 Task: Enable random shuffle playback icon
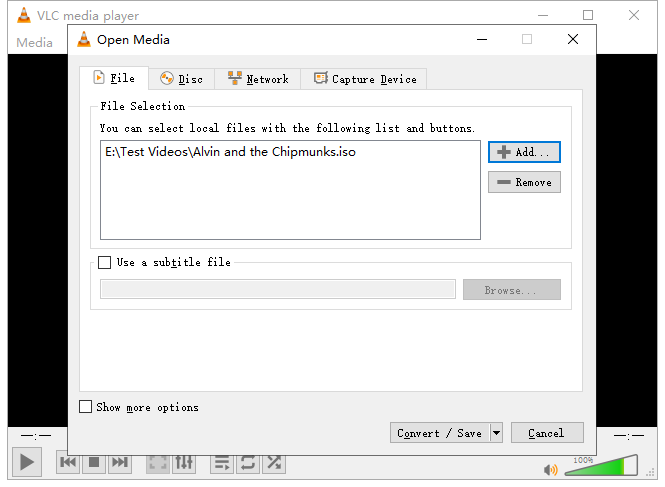tap(274, 463)
